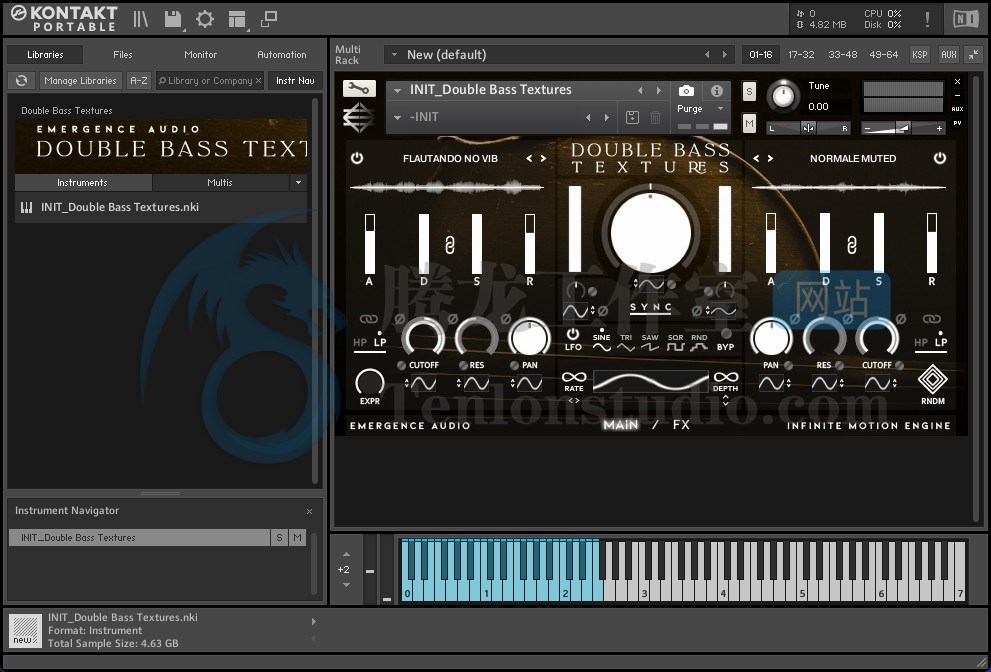Screen dimensions: 991x672
Task: Click the A-Z sort button
Action: (138, 80)
